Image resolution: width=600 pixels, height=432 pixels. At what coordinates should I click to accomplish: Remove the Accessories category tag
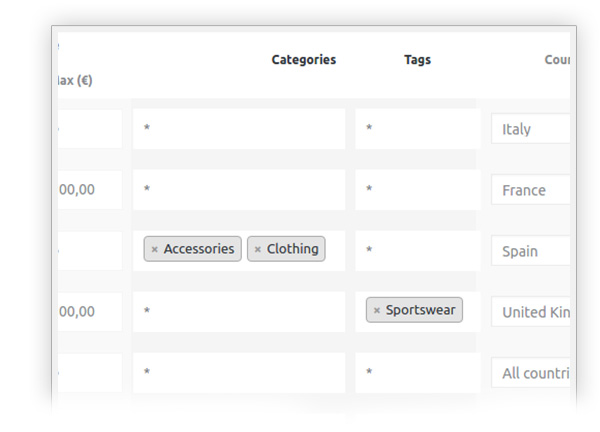155,250
